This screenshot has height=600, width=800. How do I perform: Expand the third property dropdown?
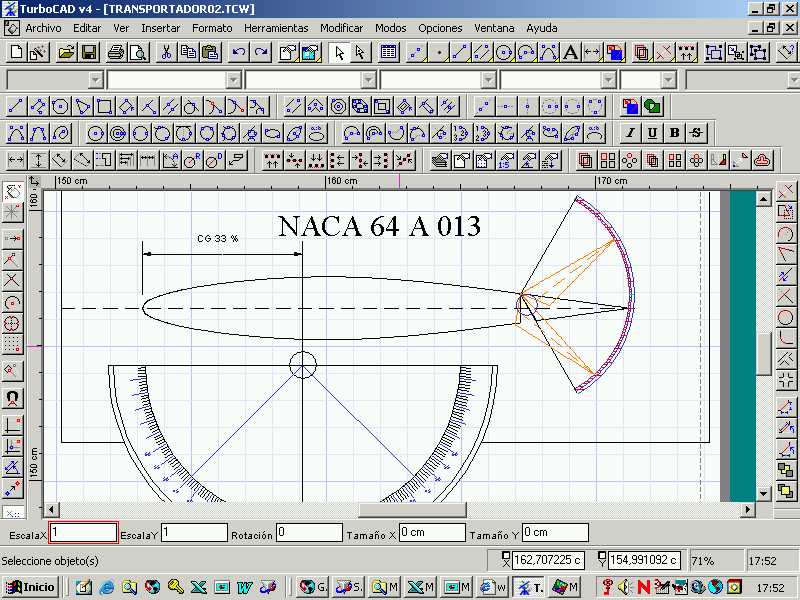(x=368, y=80)
